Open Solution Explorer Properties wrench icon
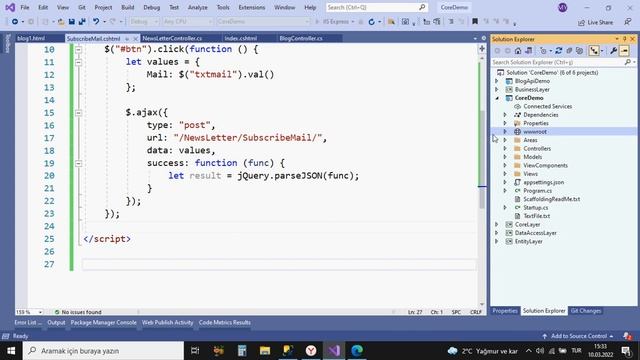 (613, 51)
